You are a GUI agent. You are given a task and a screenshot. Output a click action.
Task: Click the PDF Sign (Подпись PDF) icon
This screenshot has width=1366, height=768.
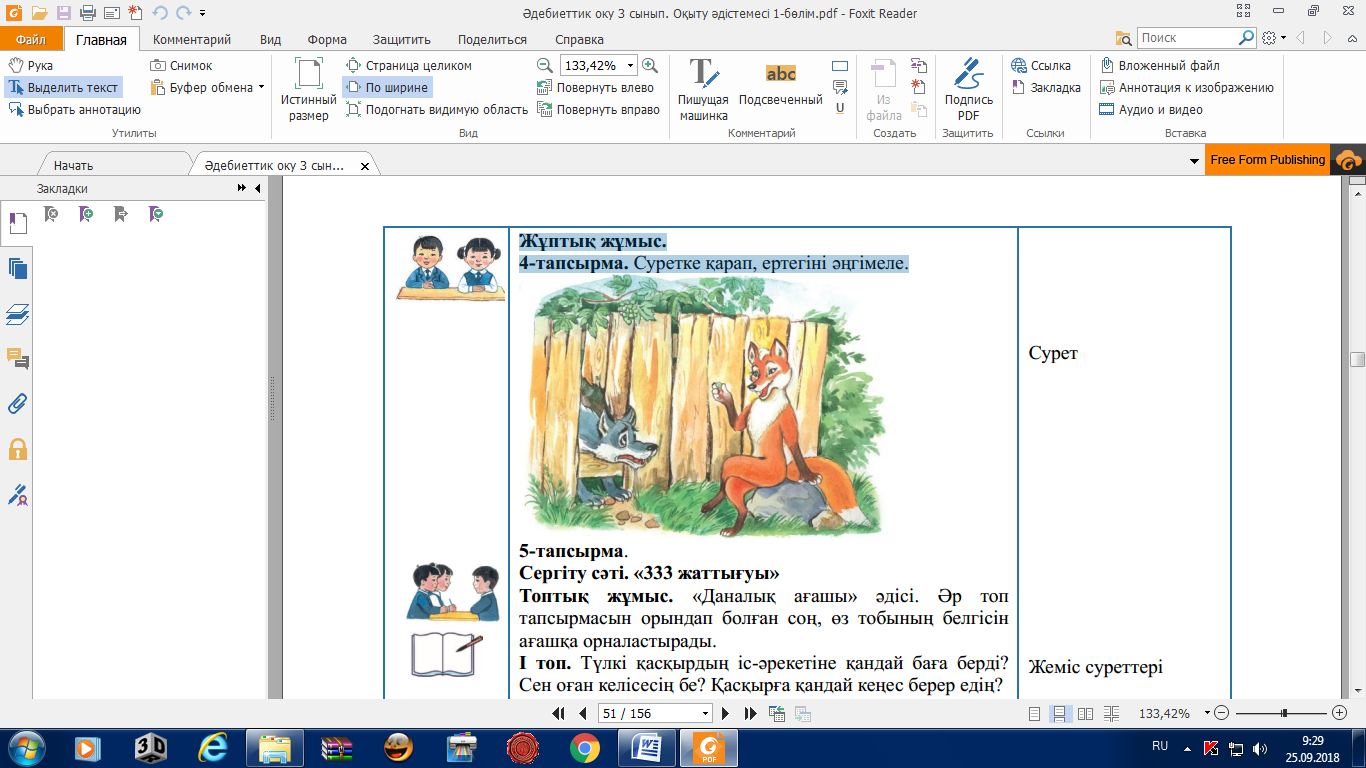point(968,89)
